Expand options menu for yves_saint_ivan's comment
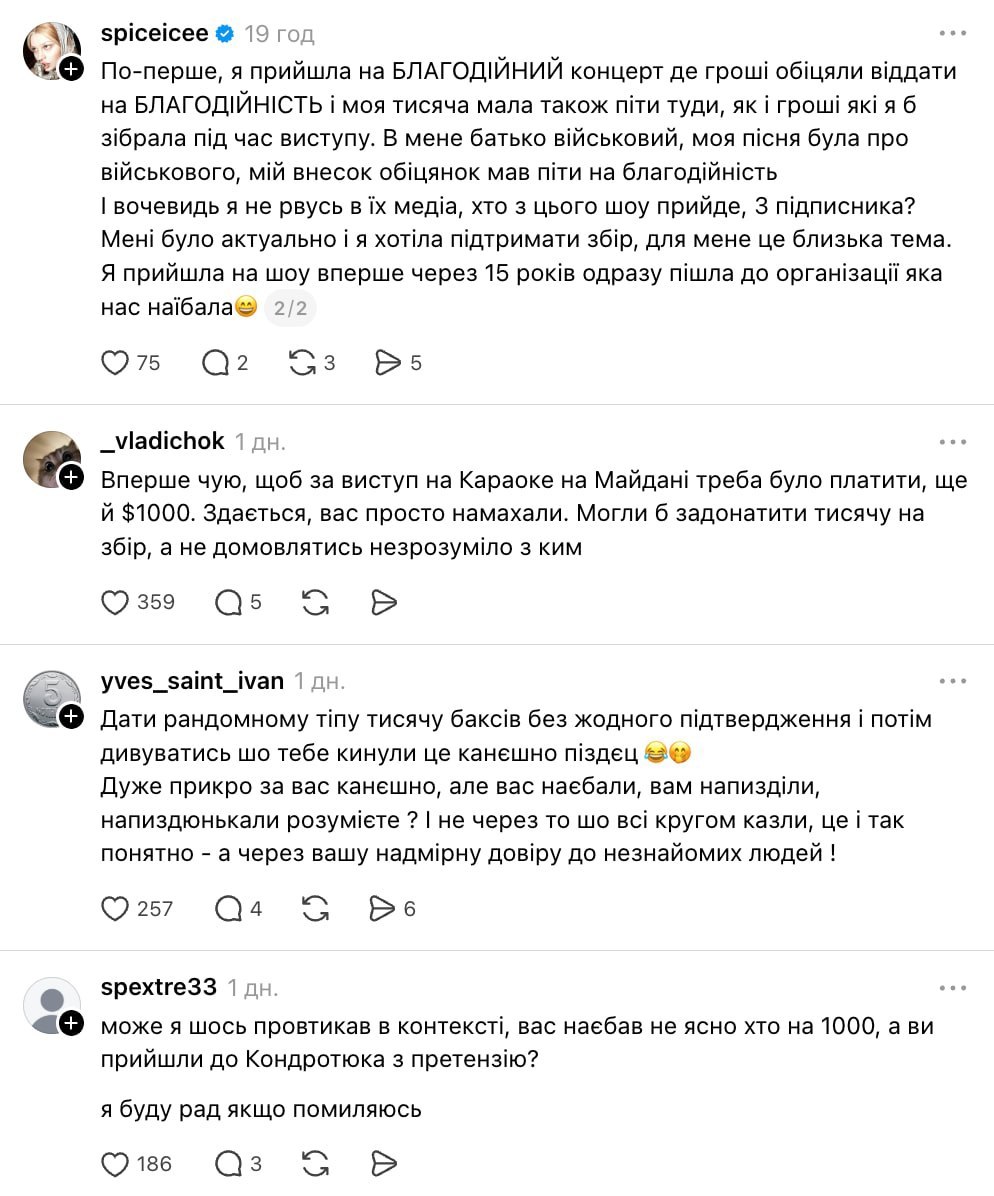This screenshot has width=994, height=1196. [x=952, y=681]
